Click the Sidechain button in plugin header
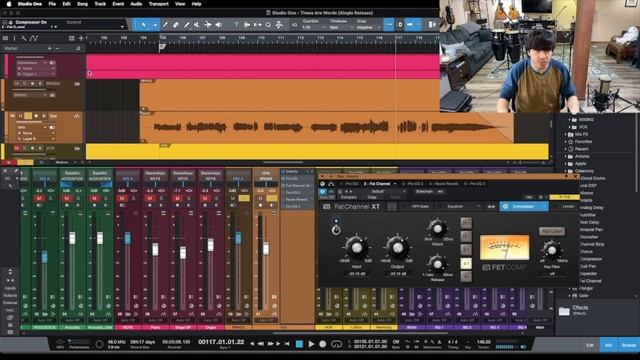The width and height of the screenshot is (640, 360). point(424,191)
